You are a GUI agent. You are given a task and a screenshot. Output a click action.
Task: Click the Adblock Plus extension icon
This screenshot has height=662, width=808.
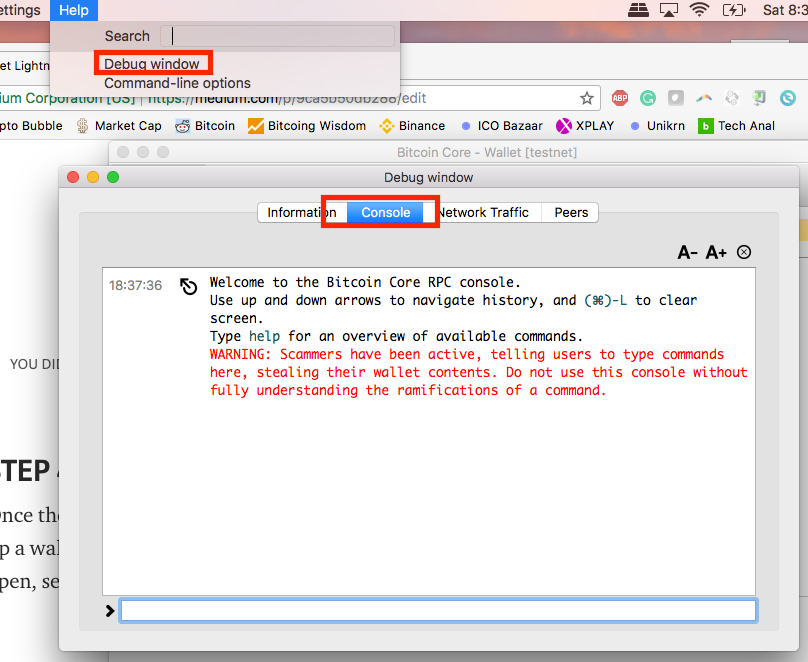620,98
